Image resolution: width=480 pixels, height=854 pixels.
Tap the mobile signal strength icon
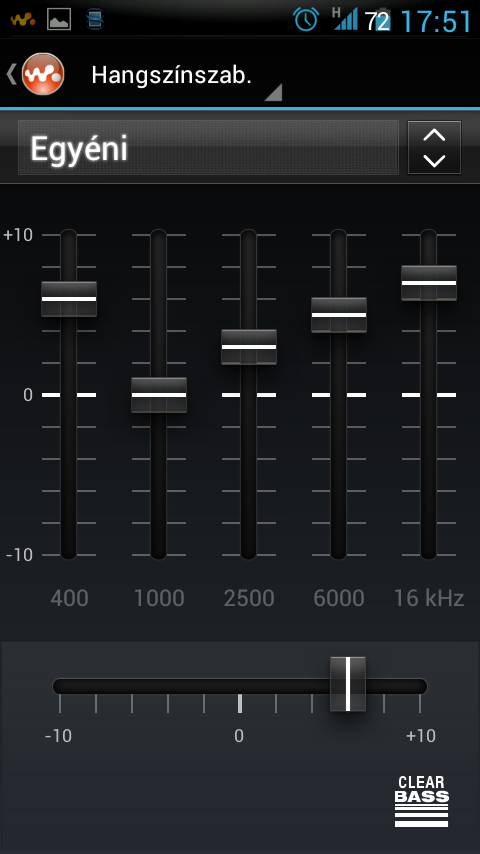[x=345, y=19]
